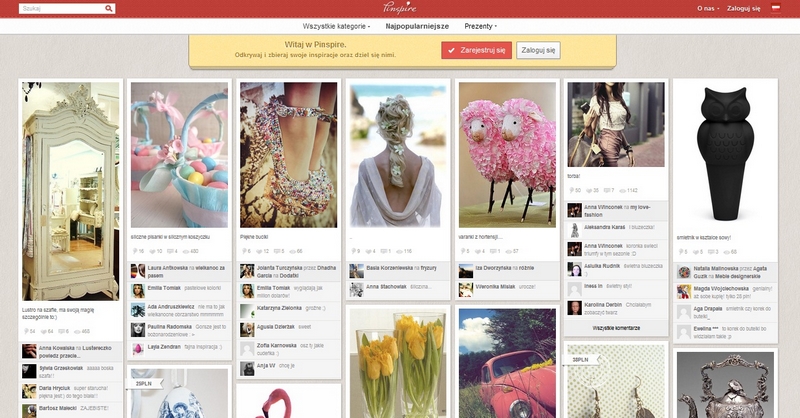Viewport: 800px width, 418px height.
Task: Open the O nas dropdown menu
Action: [708, 8]
